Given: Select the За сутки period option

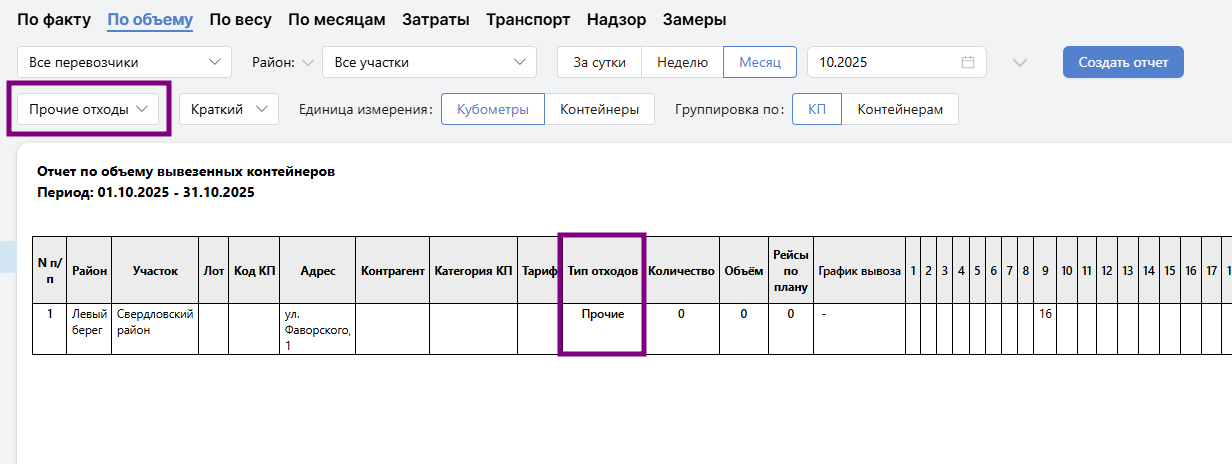Looking at the screenshot, I should click(x=599, y=62).
